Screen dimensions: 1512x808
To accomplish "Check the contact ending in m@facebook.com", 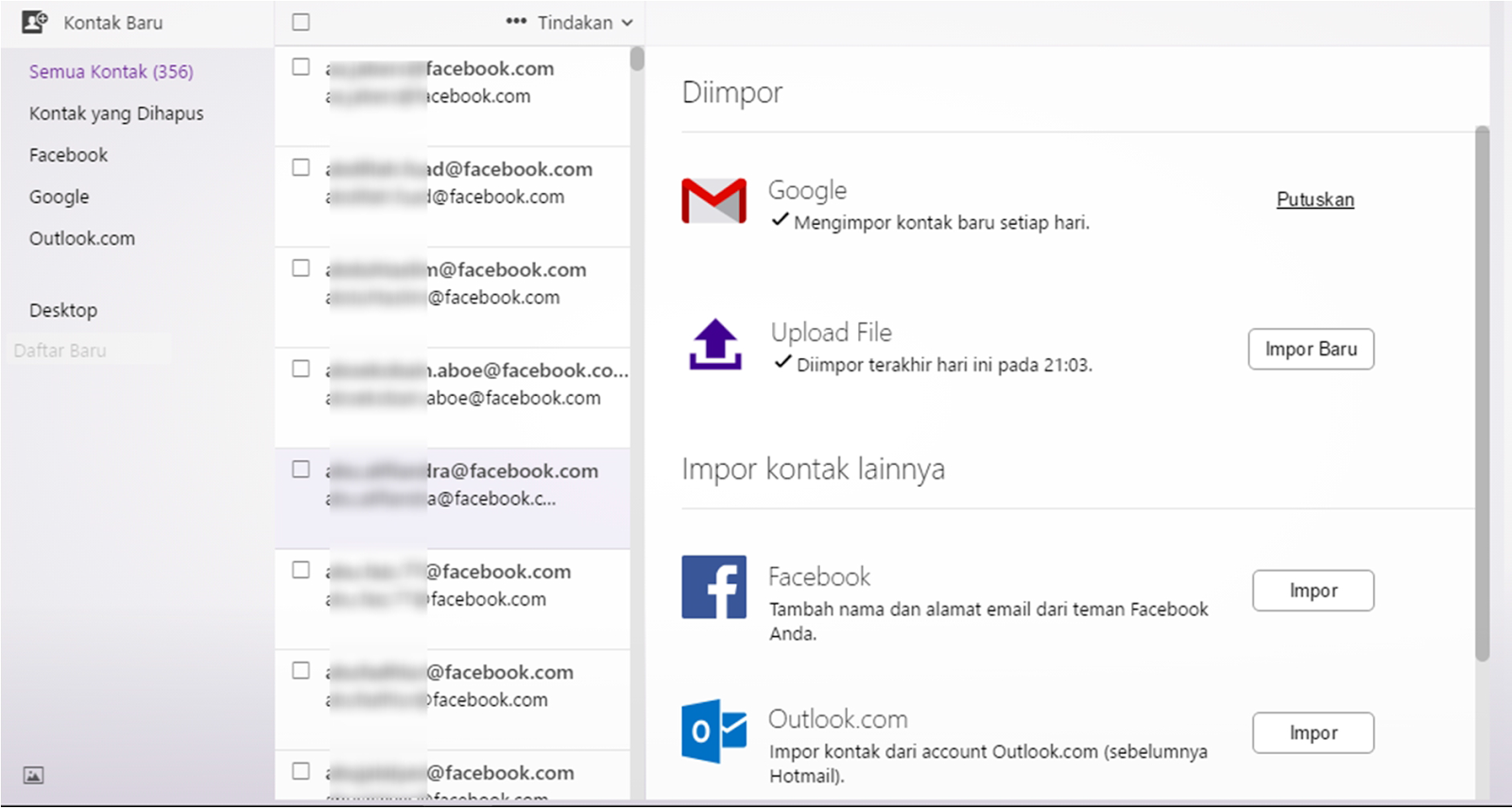I will click(301, 268).
